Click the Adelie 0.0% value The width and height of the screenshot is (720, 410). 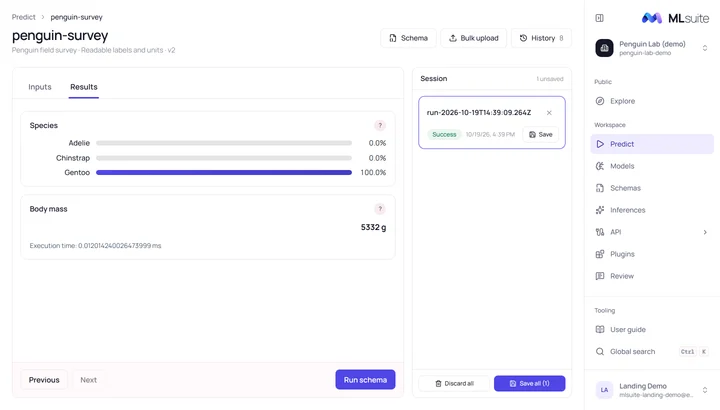pyautogui.click(x=377, y=143)
